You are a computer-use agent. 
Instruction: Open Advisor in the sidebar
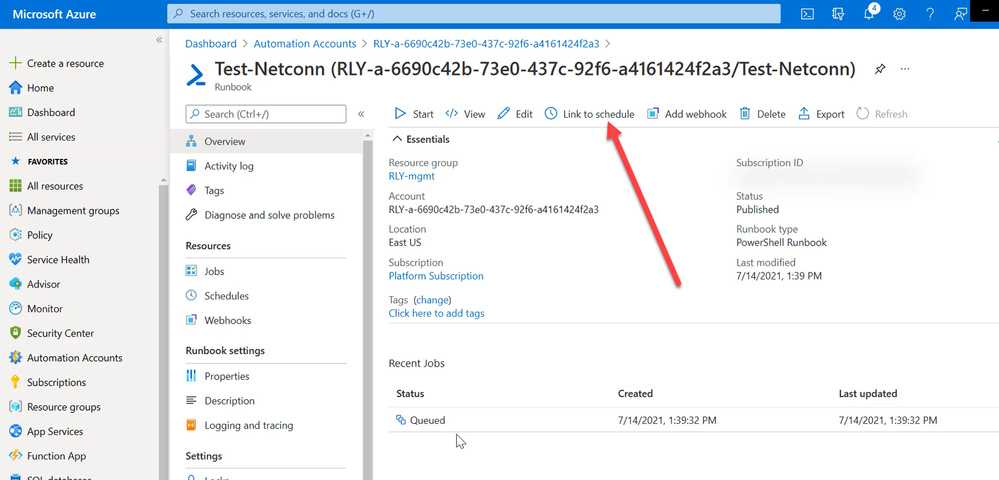[43, 284]
